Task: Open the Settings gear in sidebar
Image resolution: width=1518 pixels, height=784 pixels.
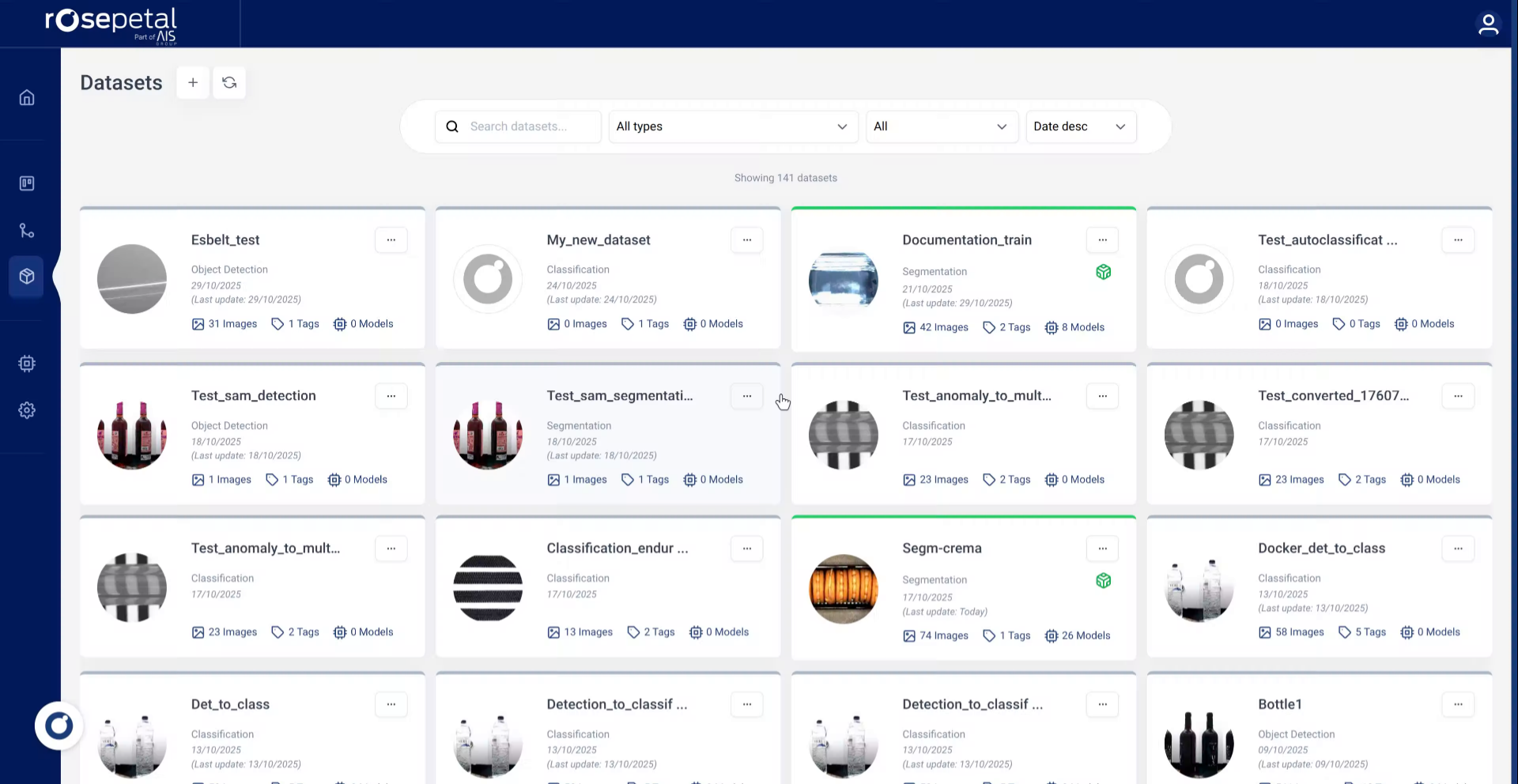Action: (27, 410)
